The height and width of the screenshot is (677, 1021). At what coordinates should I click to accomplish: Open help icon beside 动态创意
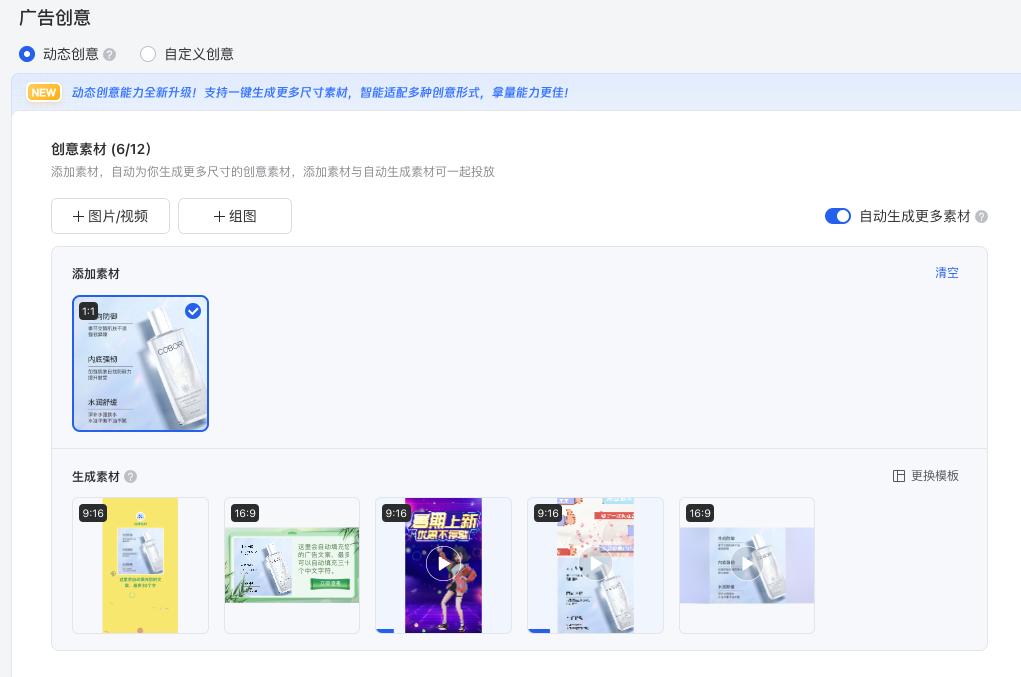coord(109,55)
